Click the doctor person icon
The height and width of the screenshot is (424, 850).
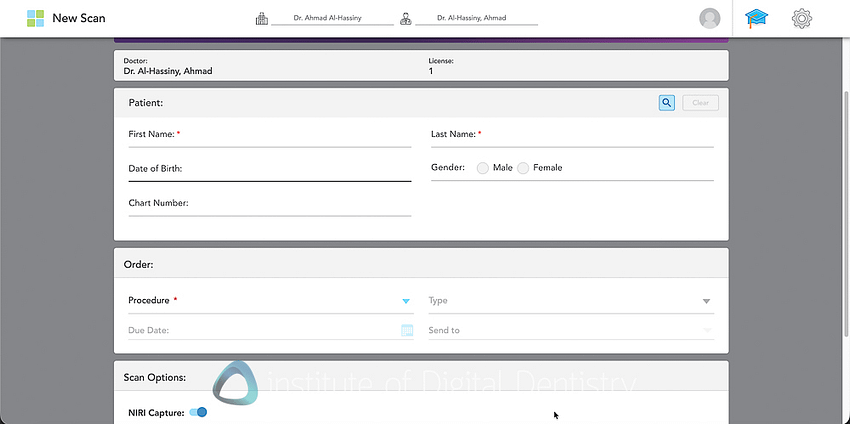tap(405, 19)
